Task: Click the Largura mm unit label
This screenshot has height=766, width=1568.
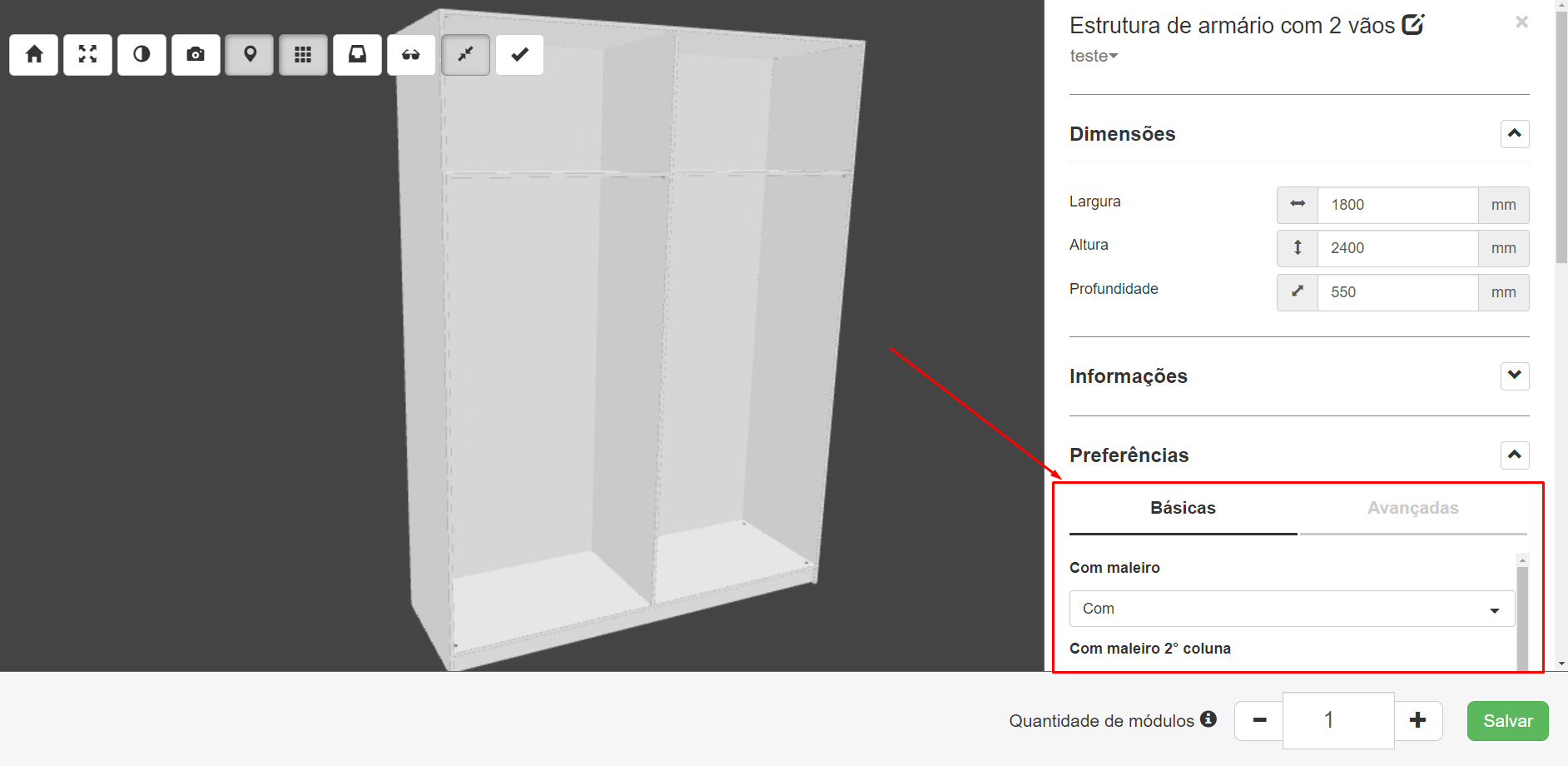Action: [x=1503, y=205]
